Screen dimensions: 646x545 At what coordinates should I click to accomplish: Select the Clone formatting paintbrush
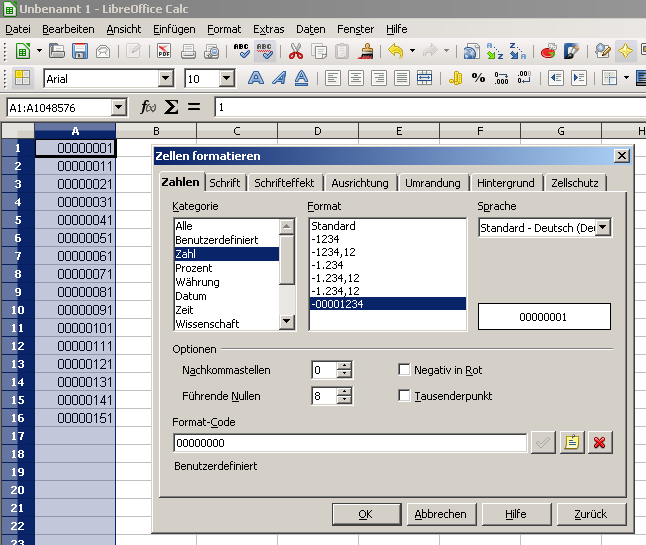365,51
